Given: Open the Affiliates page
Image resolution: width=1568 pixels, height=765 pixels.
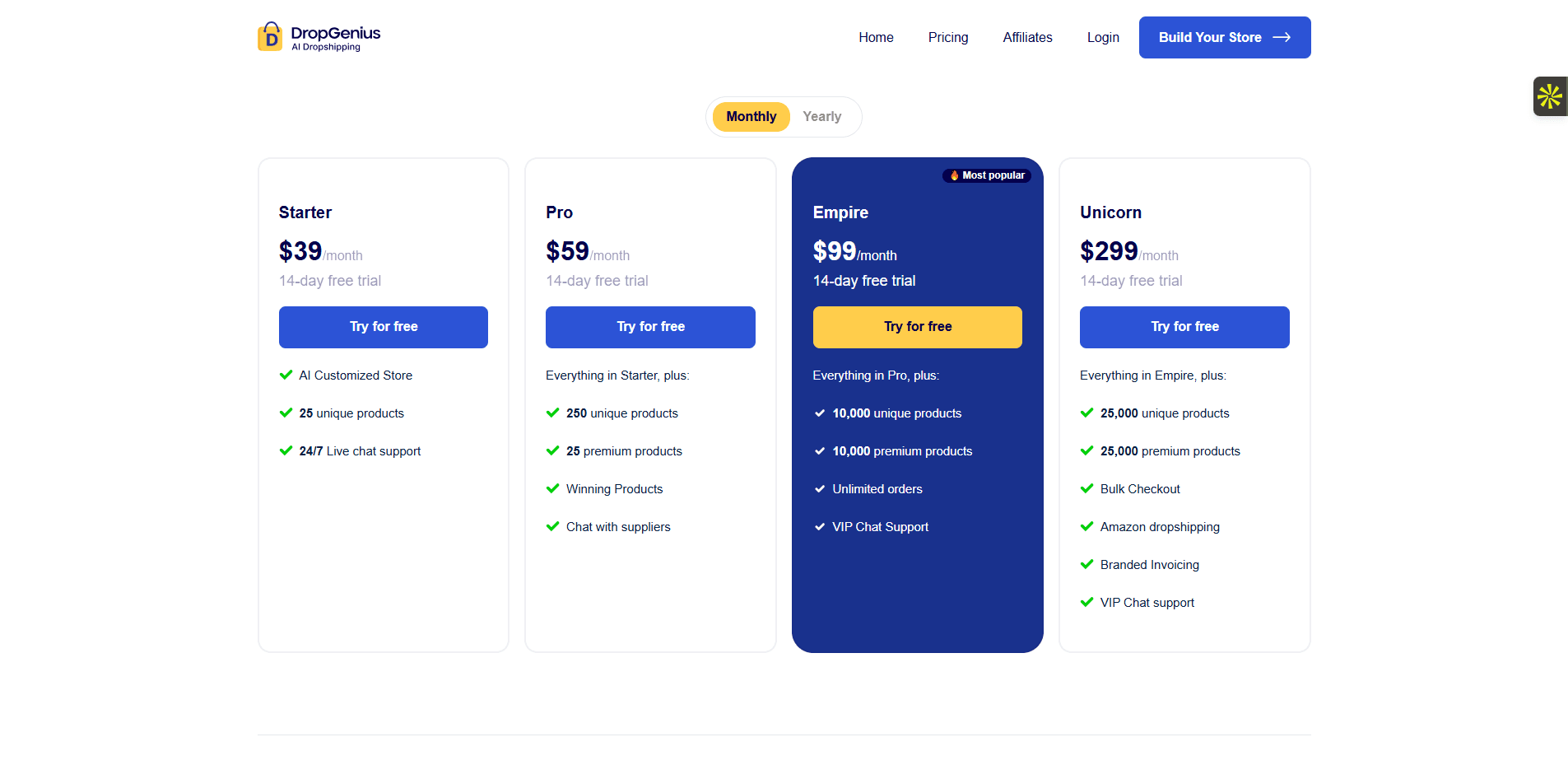Looking at the screenshot, I should (1026, 37).
